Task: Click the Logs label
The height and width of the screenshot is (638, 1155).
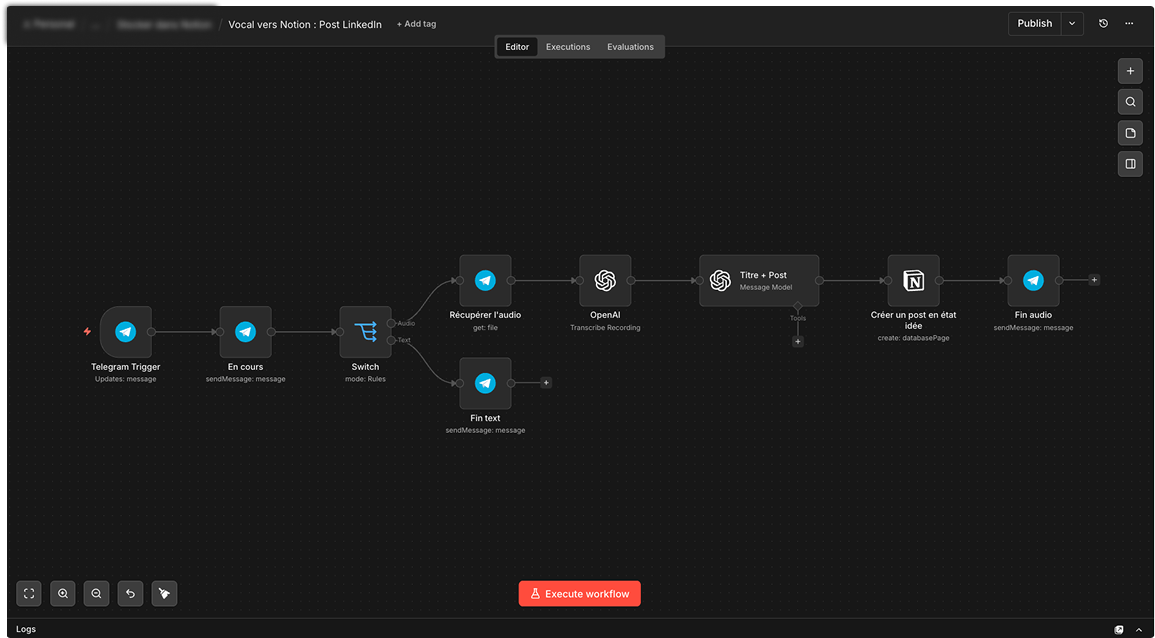Action: 26,629
